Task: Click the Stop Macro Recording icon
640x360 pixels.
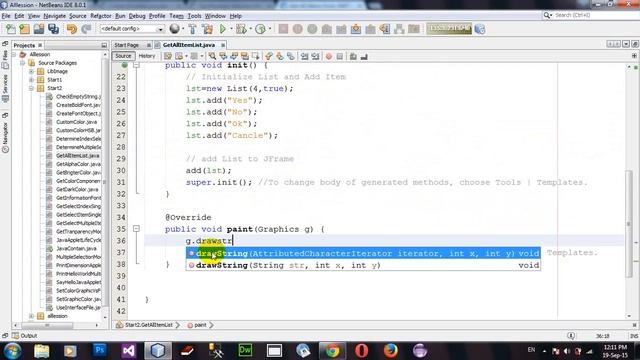Action: click(340, 56)
